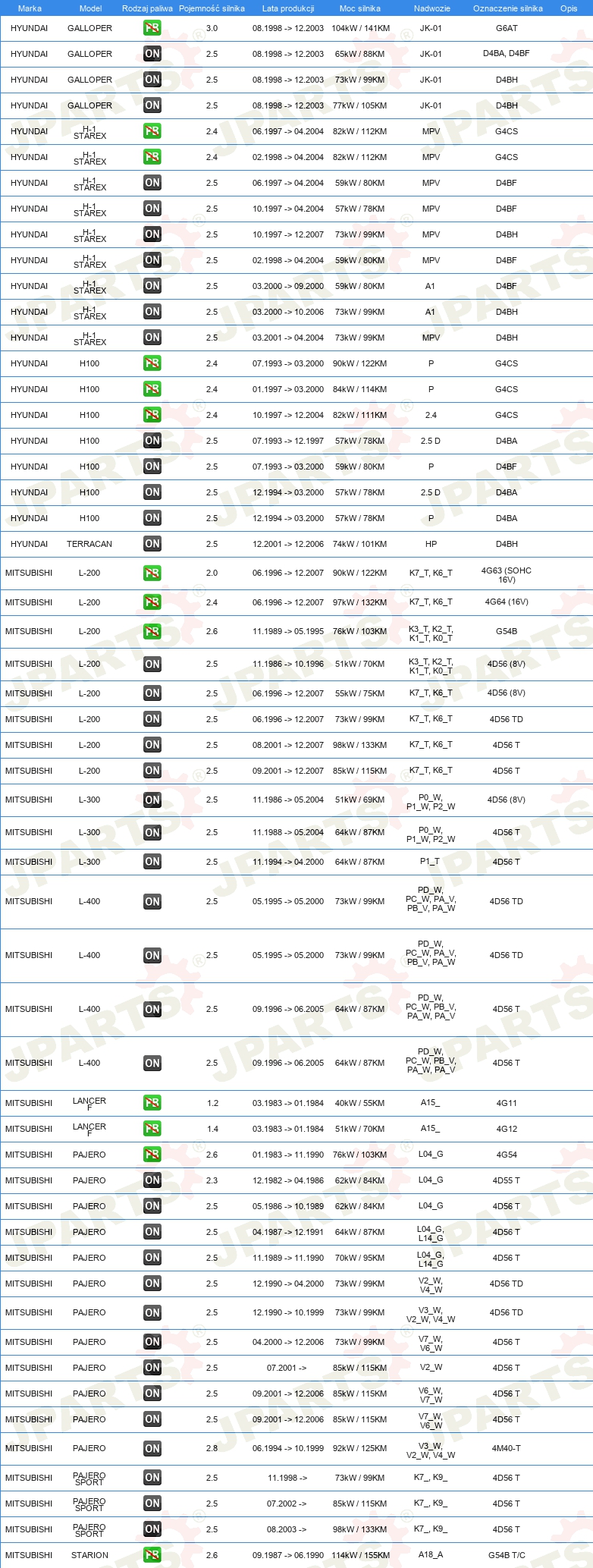
Task: Click diesel icon for H100 07.1993 -> 12.1997
Action: (152, 441)
